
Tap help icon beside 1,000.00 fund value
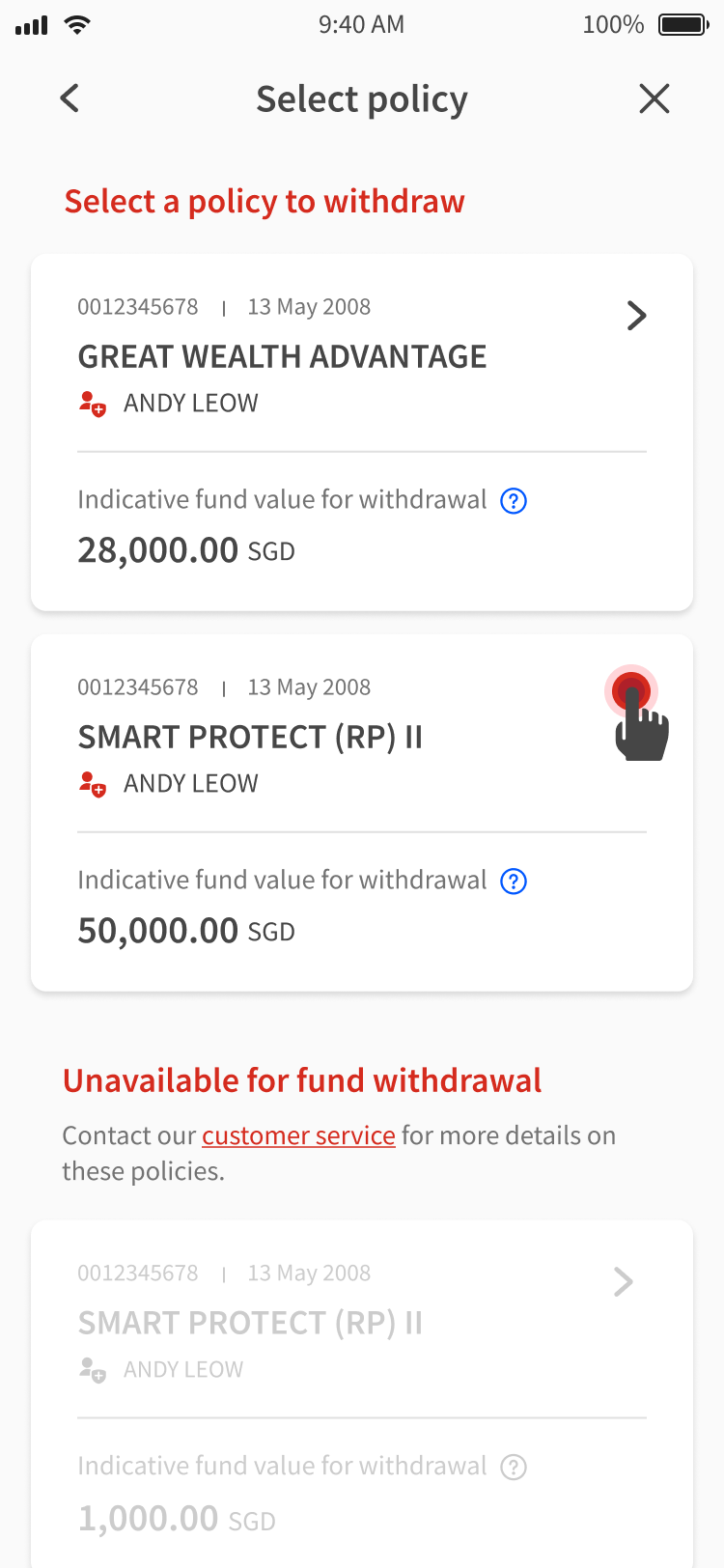point(514,1468)
